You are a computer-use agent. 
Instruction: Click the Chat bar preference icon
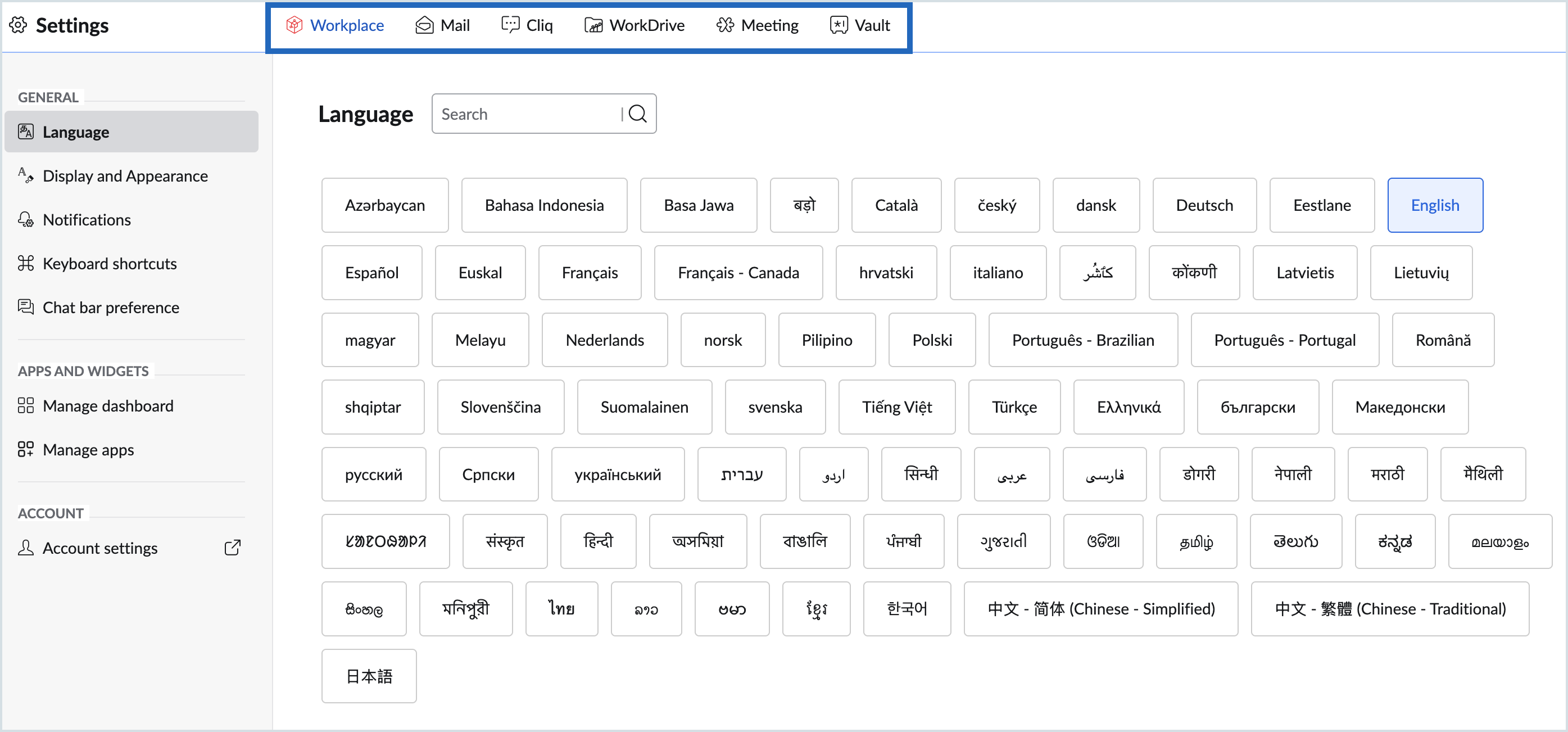tap(25, 307)
